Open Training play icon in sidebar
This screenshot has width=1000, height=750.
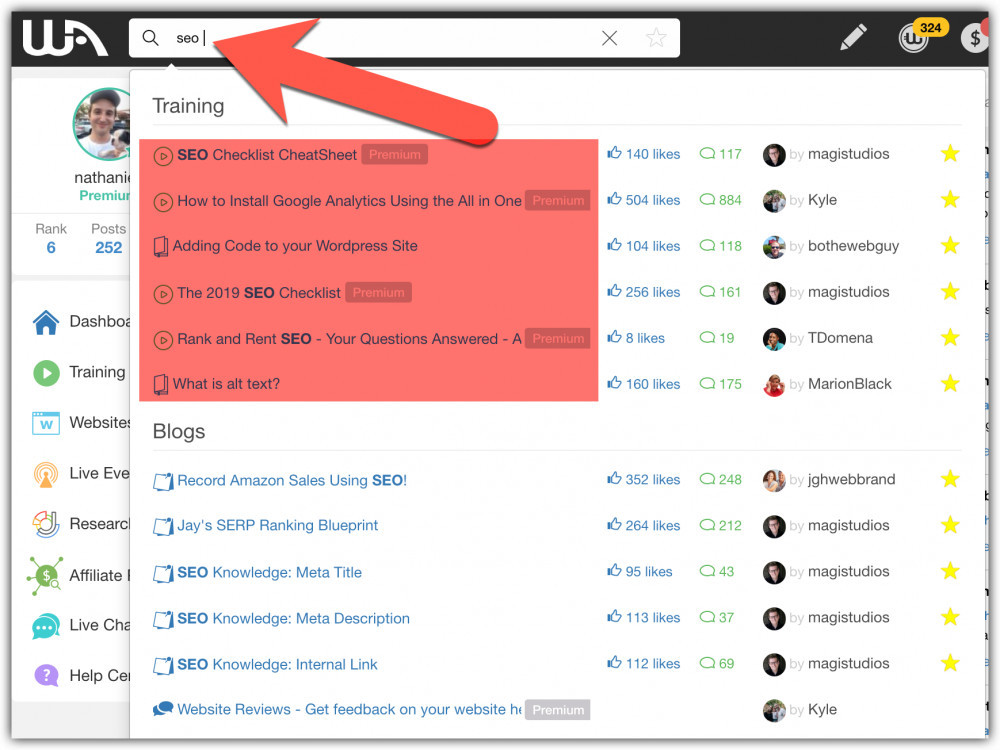[x=46, y=372]
